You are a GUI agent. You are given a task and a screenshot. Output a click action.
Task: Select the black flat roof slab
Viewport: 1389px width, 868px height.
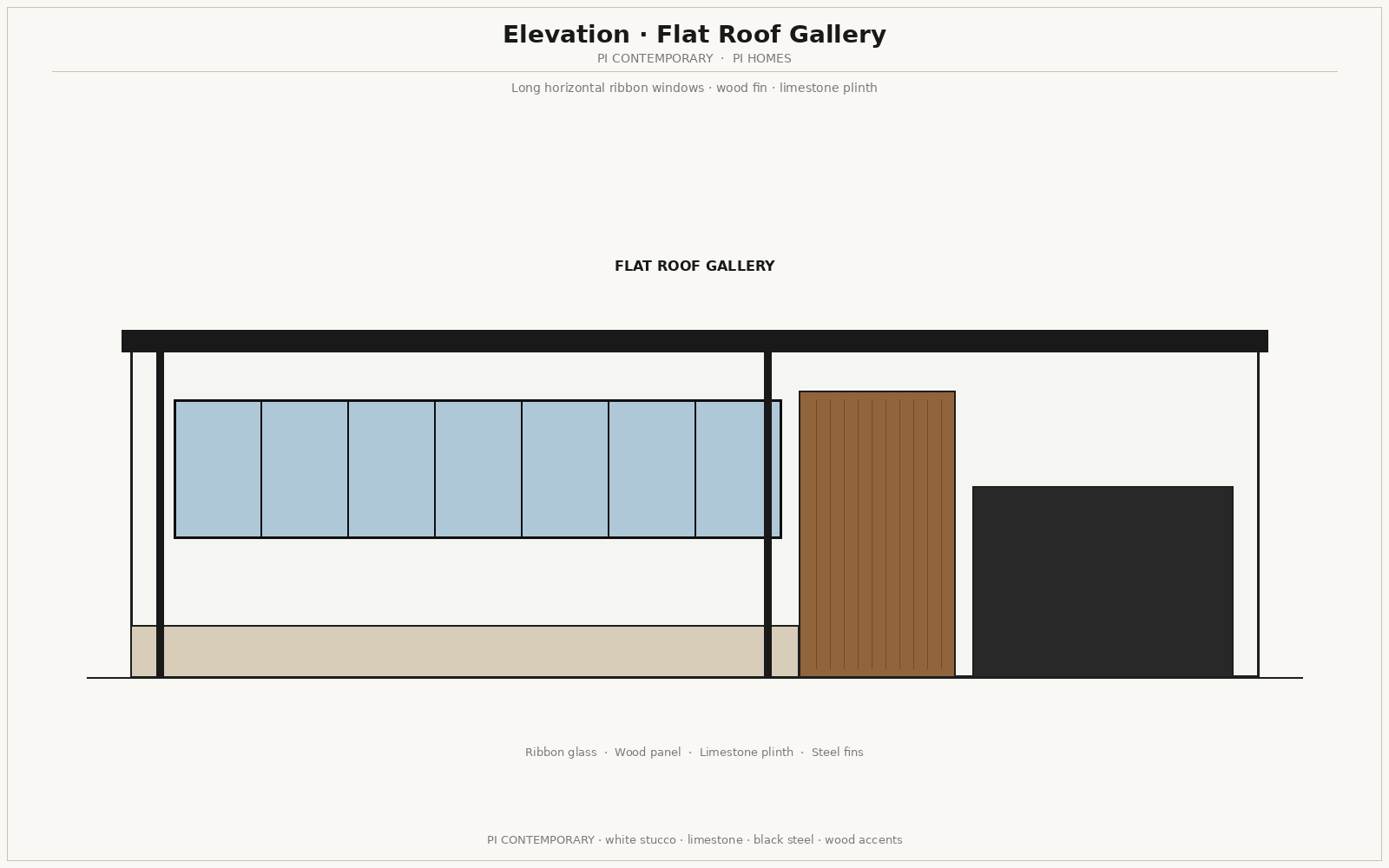point(694,341)
